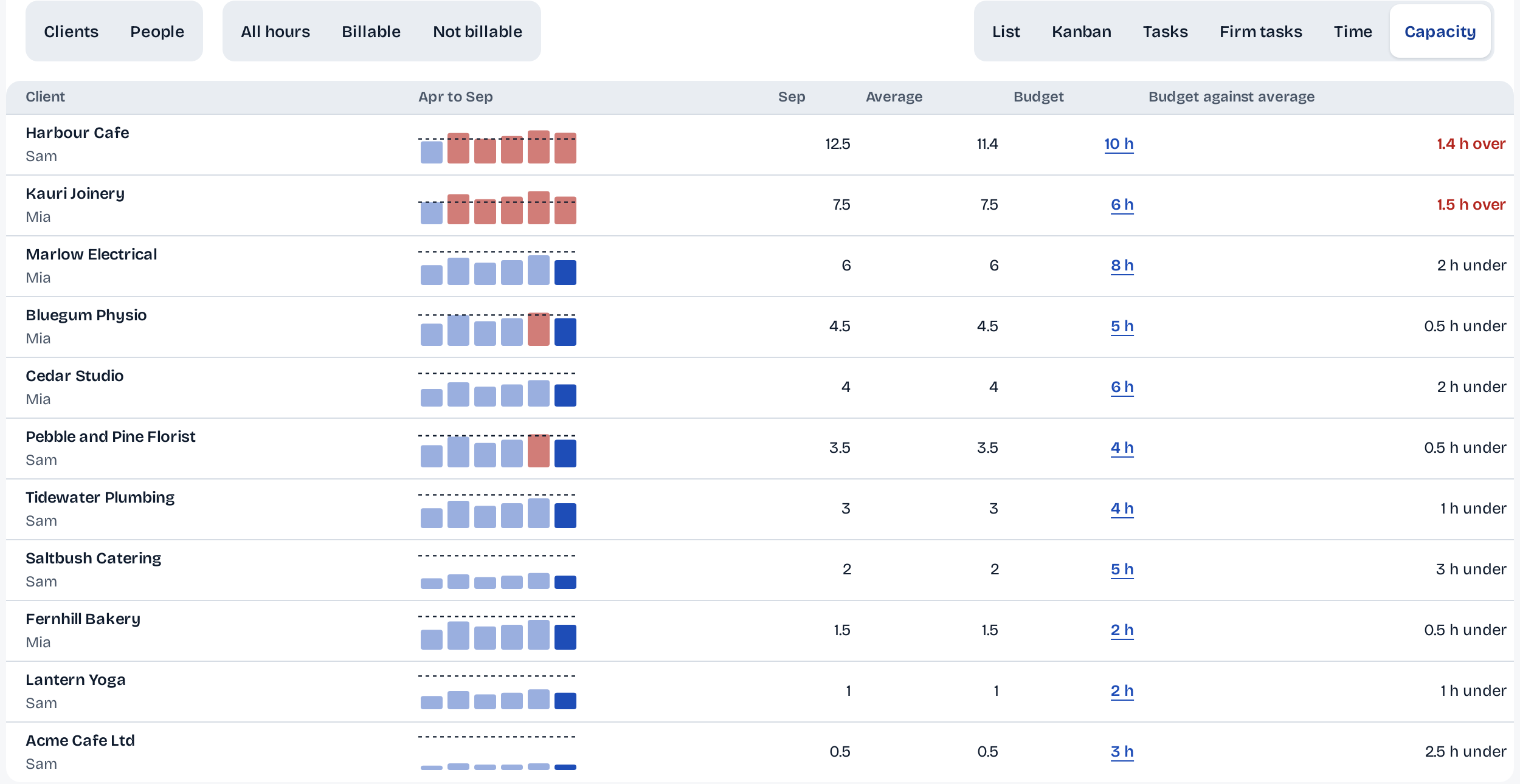Click the Tidewater Plumbing client name
The image size is (1520, 784).
pyautogui.click(x=100, y=497)
